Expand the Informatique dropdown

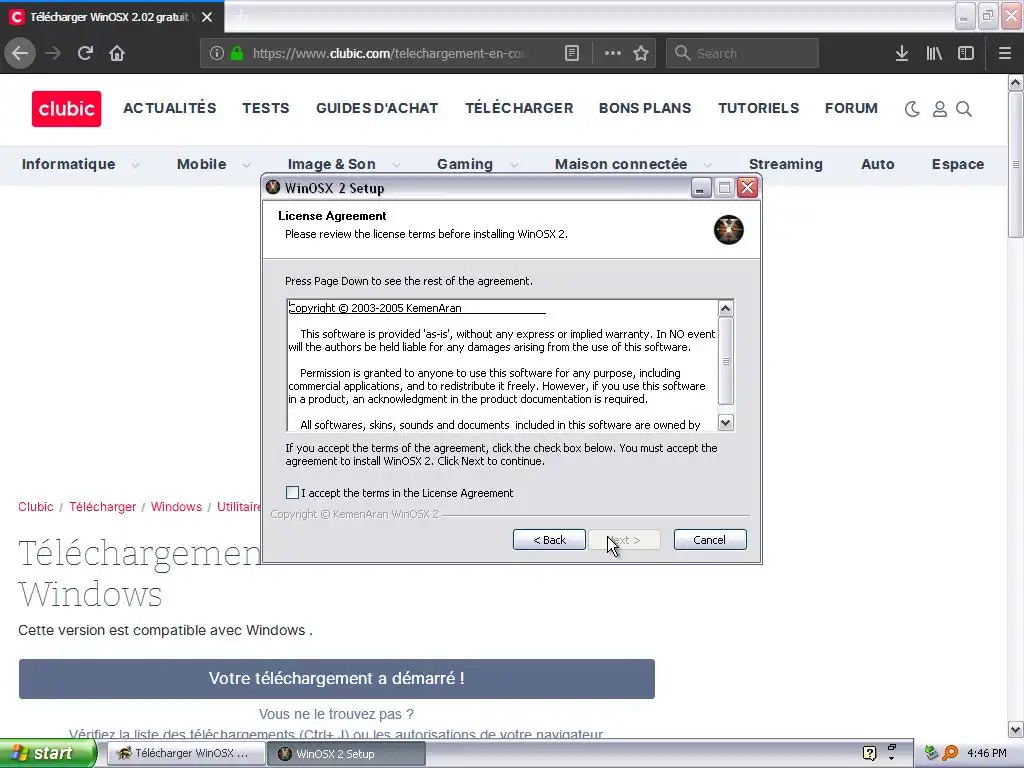point(135,165)
